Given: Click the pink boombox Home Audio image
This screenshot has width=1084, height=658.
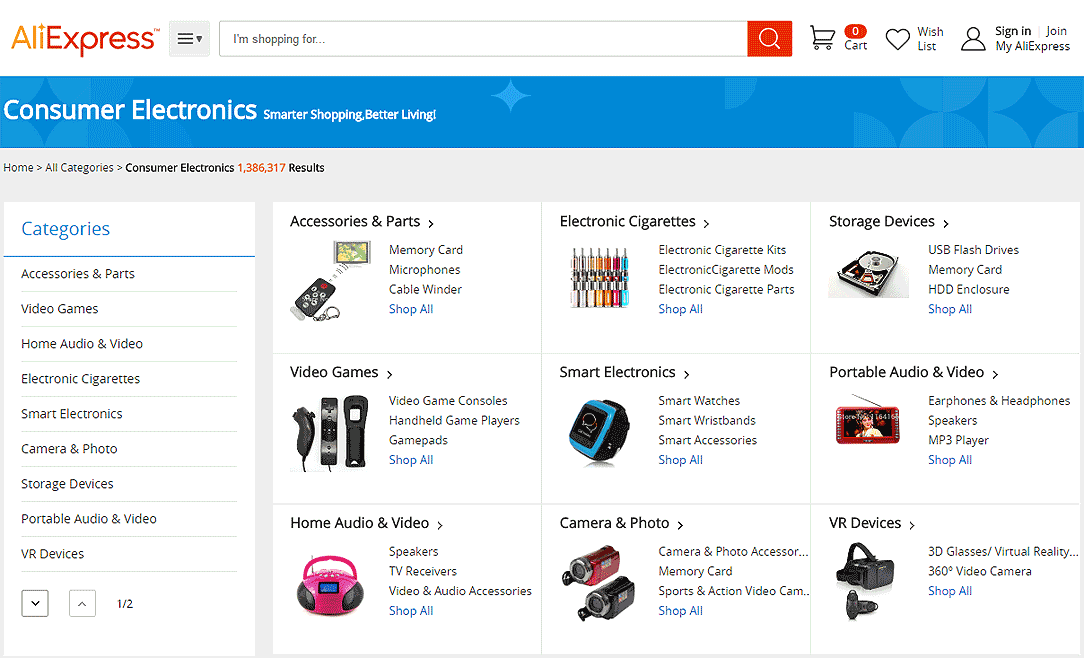Looking at the screenshot, I should pos(330,585).
